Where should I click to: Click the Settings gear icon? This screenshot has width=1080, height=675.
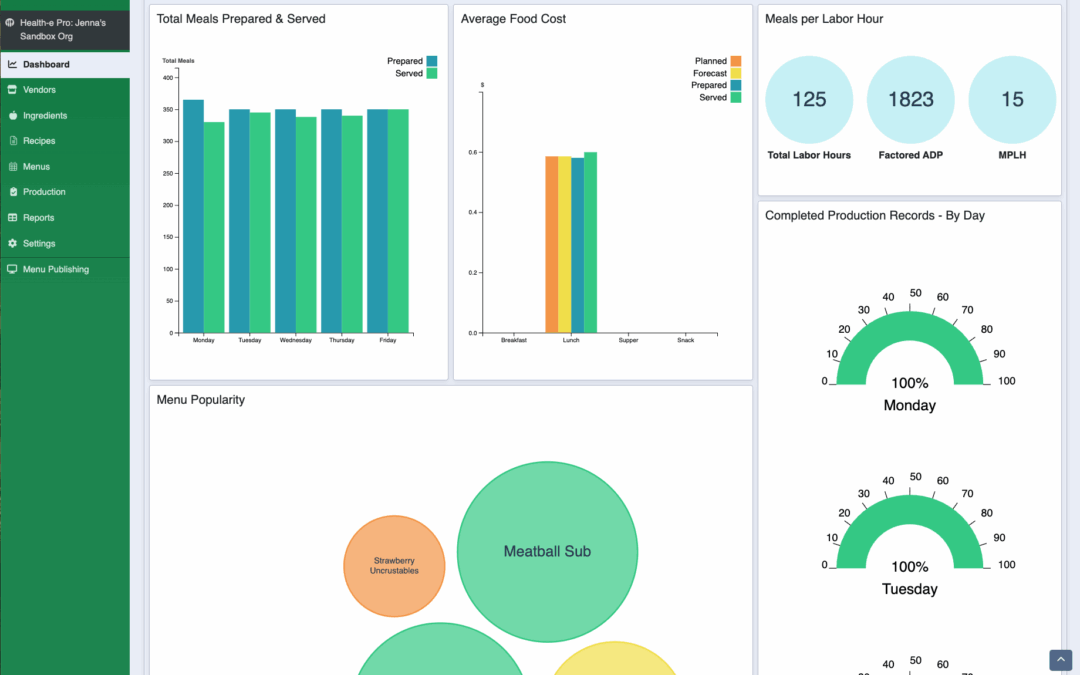click(x=13, y=244)
